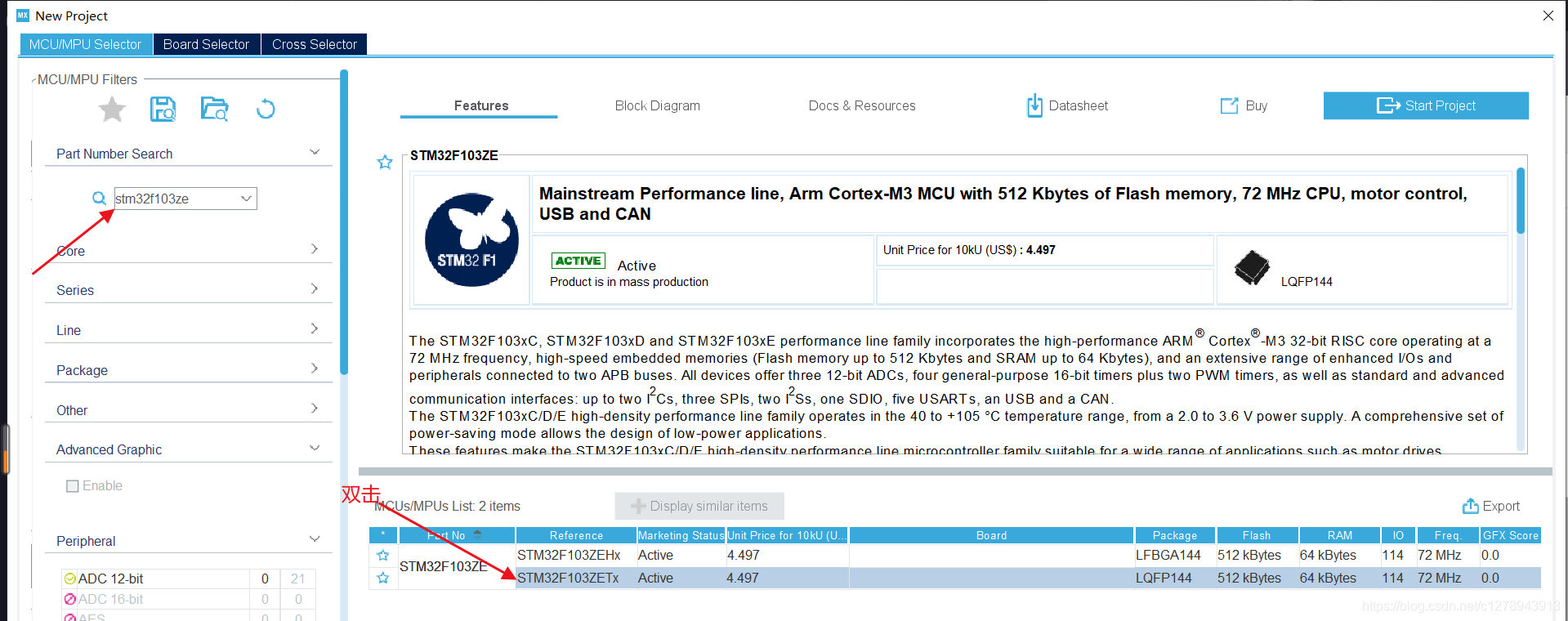Click Display similar items button
Image resolution: width=1568 pixels, height=621 pixels.
pyautogui.click(x=699, y=506)
